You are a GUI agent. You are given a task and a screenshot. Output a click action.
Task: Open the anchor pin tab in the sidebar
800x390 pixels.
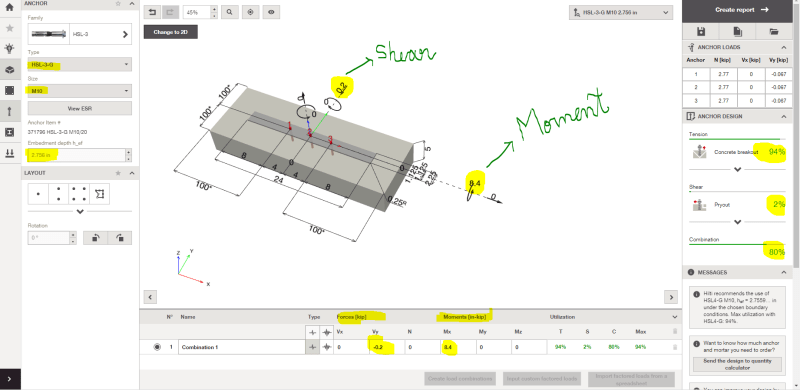click(9, 111)
